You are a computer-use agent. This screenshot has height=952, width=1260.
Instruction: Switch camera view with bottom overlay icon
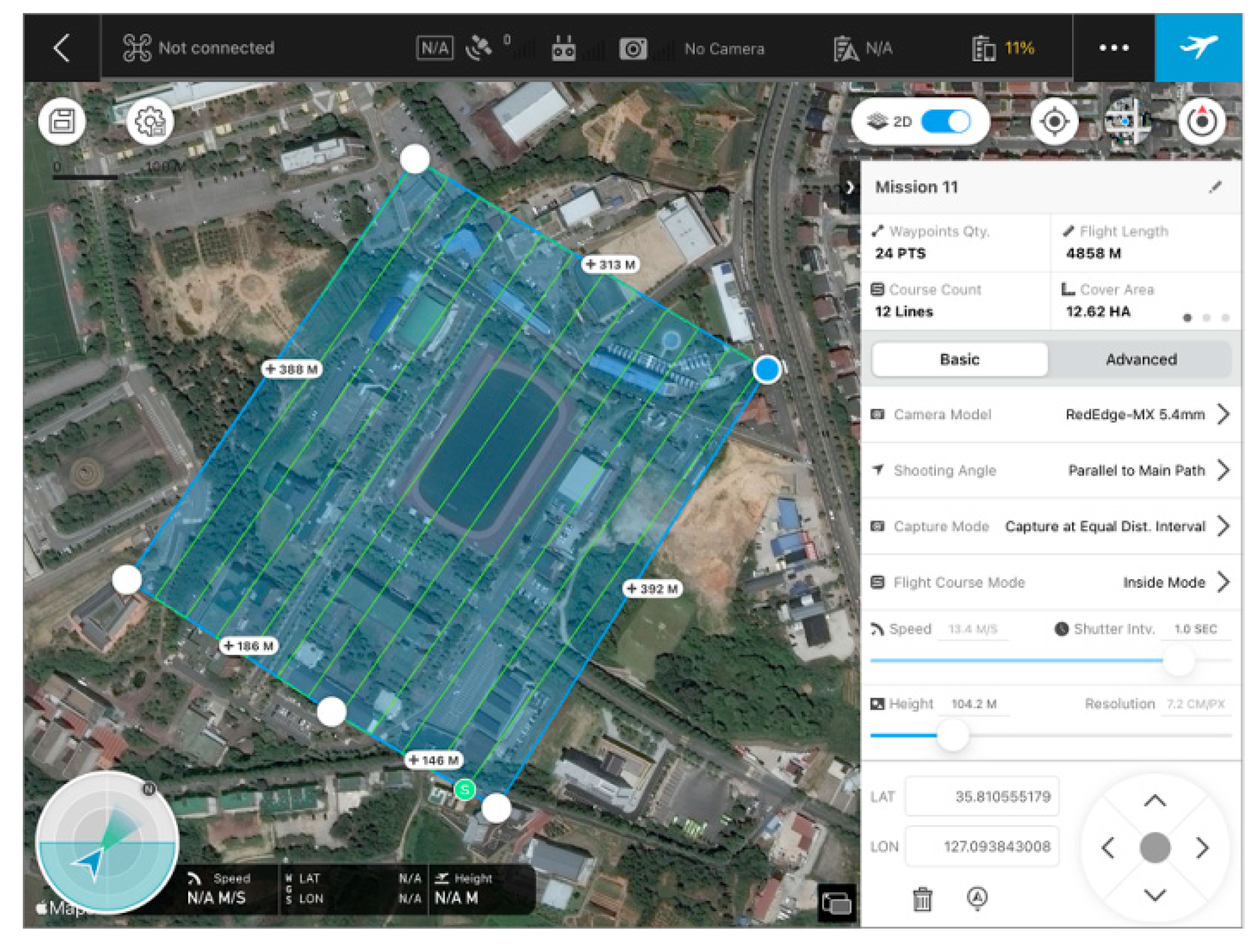pos(836,903)
